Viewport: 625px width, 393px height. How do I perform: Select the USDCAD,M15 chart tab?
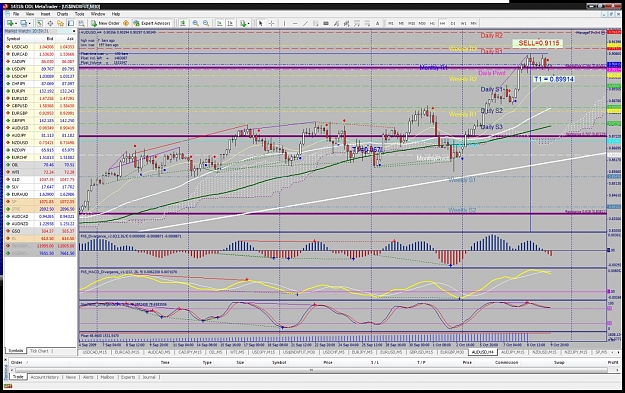point(94,352)
